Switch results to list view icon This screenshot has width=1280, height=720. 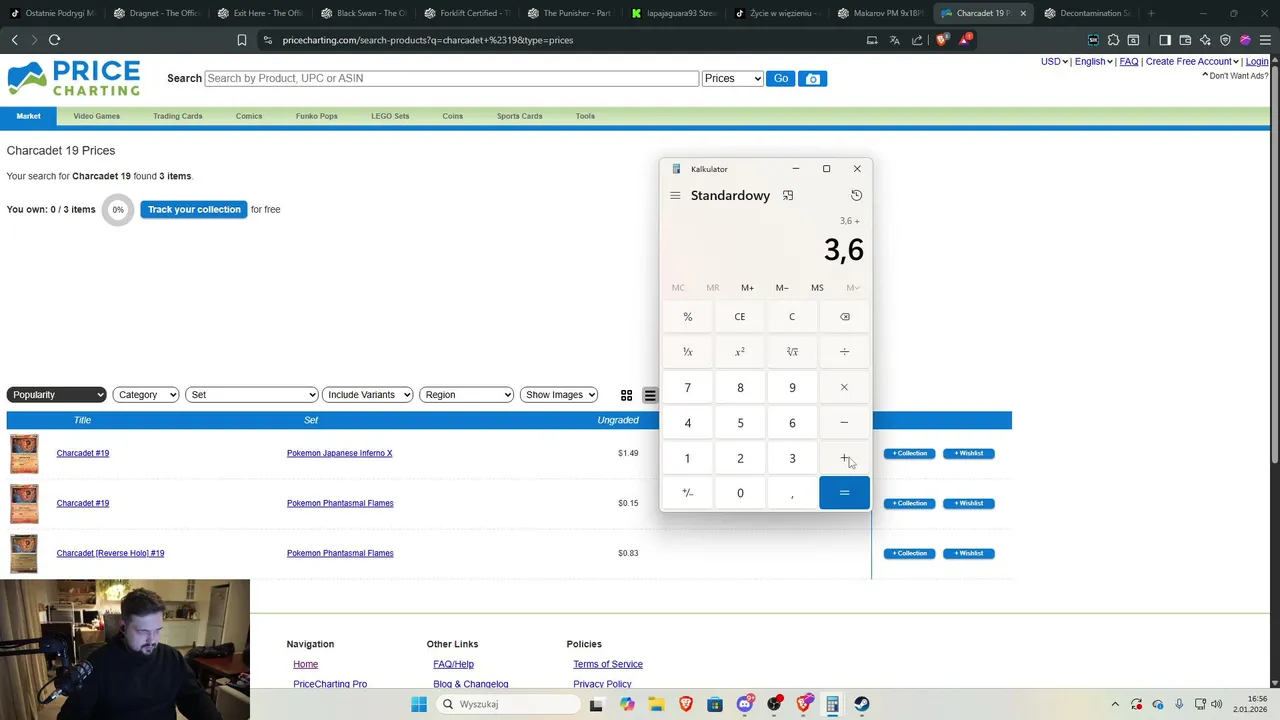click(x=650, y=395)
